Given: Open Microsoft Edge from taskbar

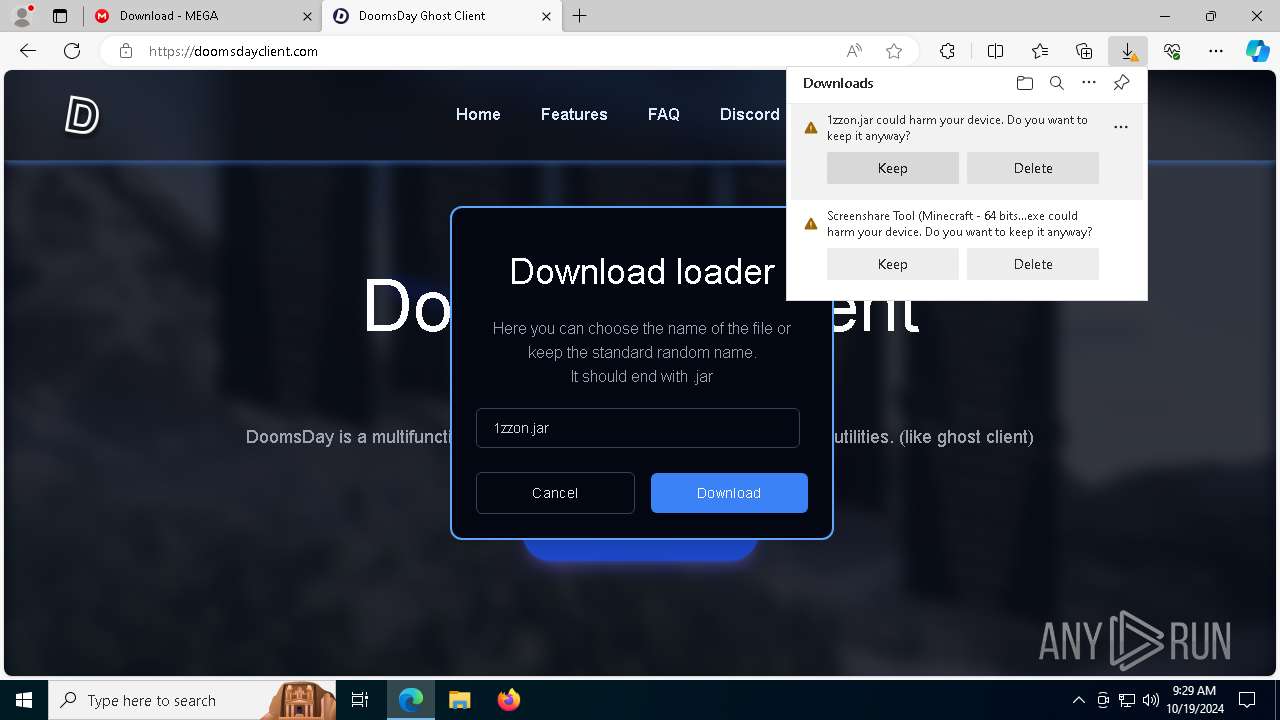Looking at the screenshot, I should pyautogui.click(x=411, y=700).
